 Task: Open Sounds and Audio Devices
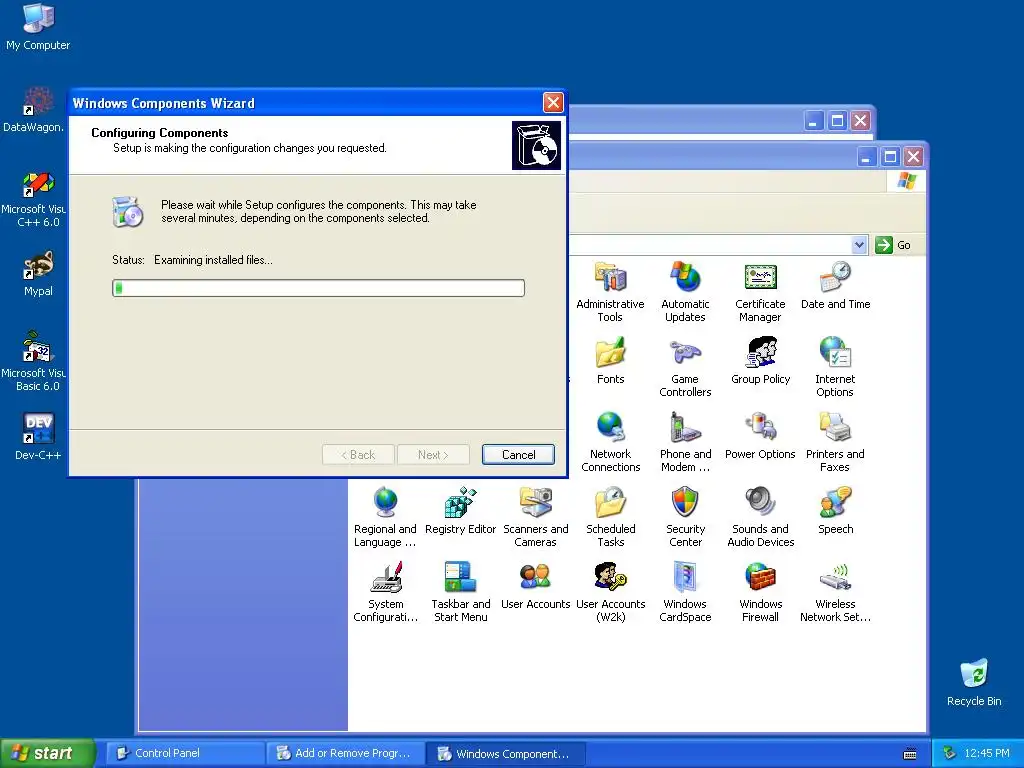point(760,517)
